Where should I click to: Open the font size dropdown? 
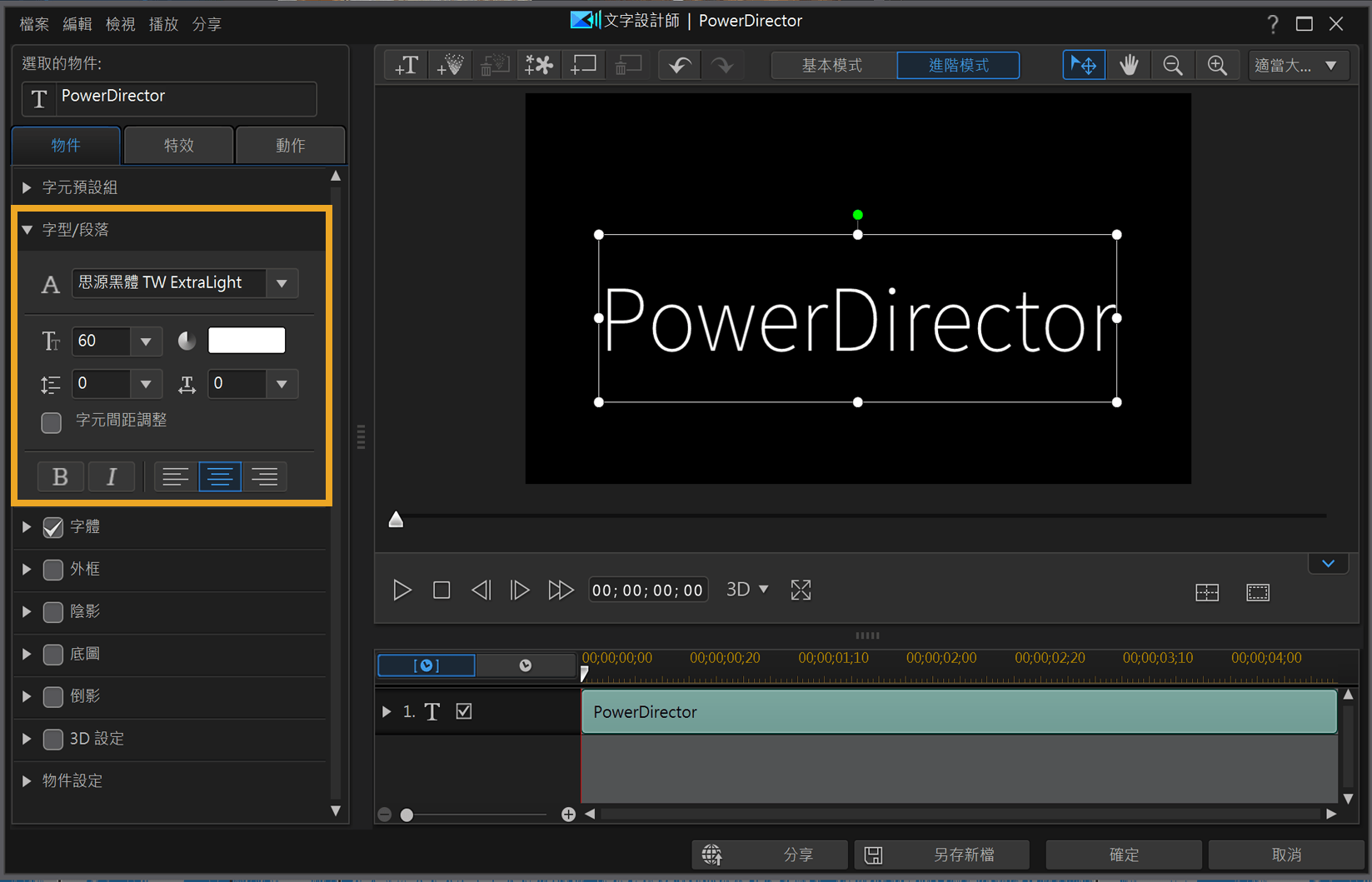point(146,341)
